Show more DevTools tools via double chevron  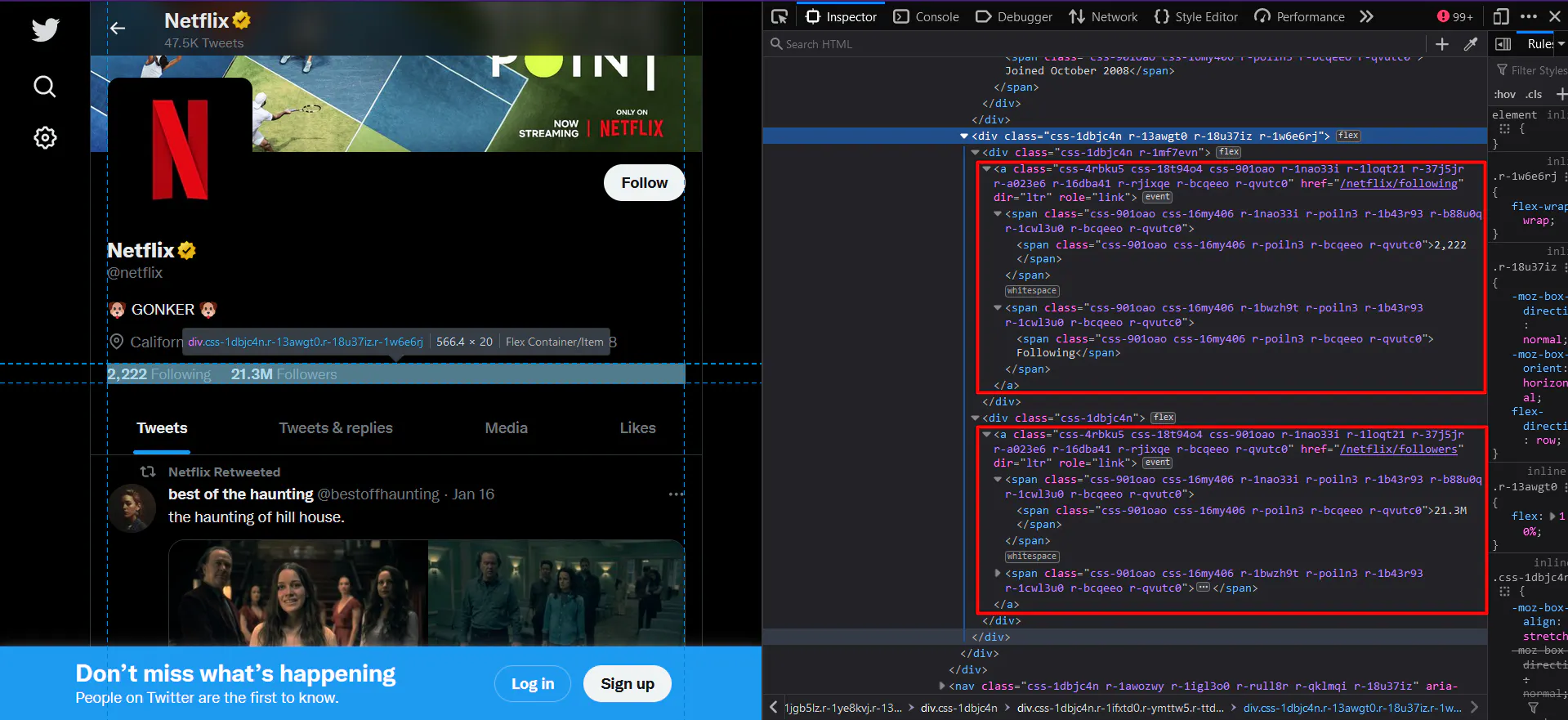[x=1366, y=16]
